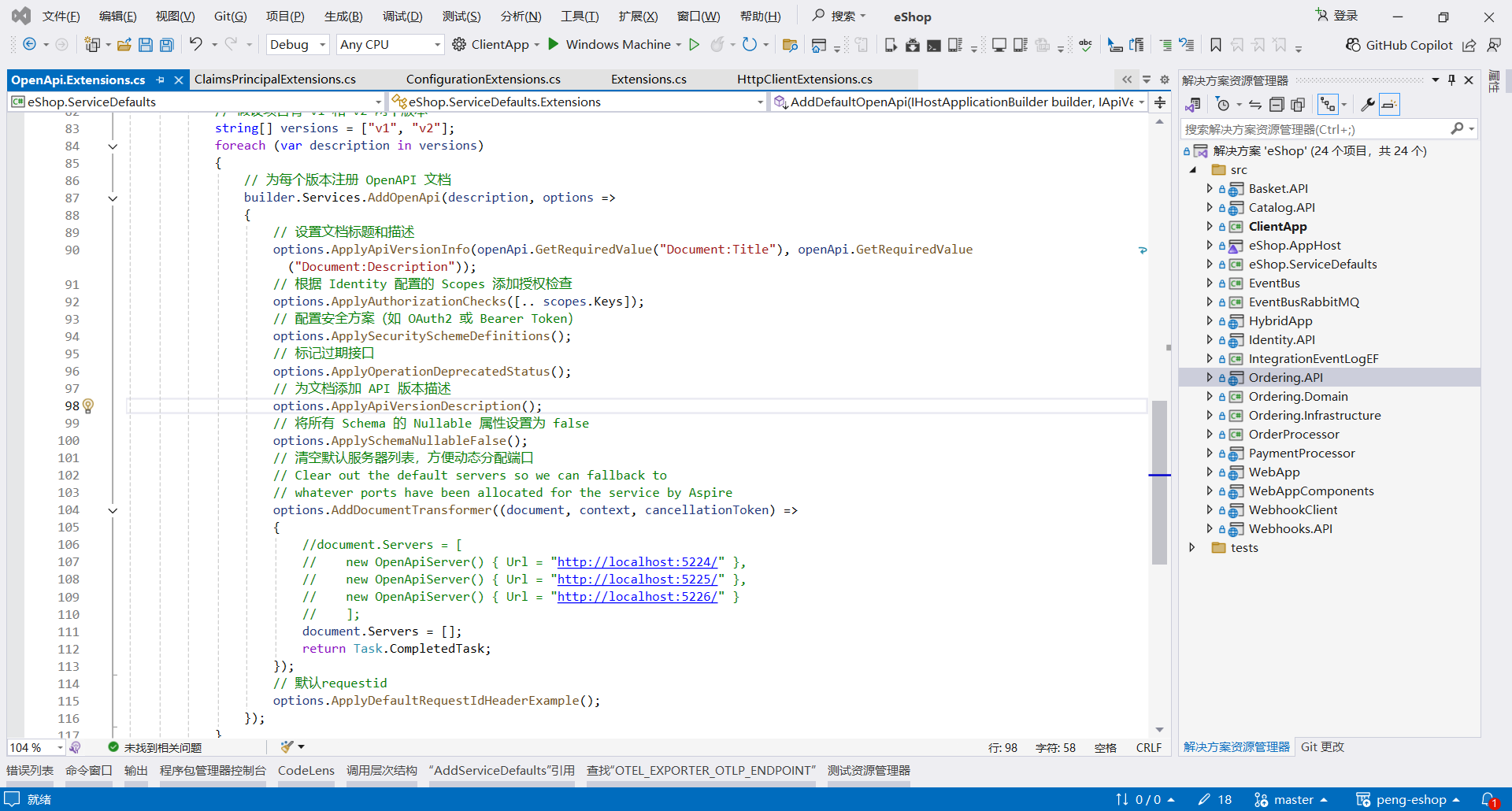
Task: Click the bookmark icon in the toolbar
Action: pos(1216,45)
